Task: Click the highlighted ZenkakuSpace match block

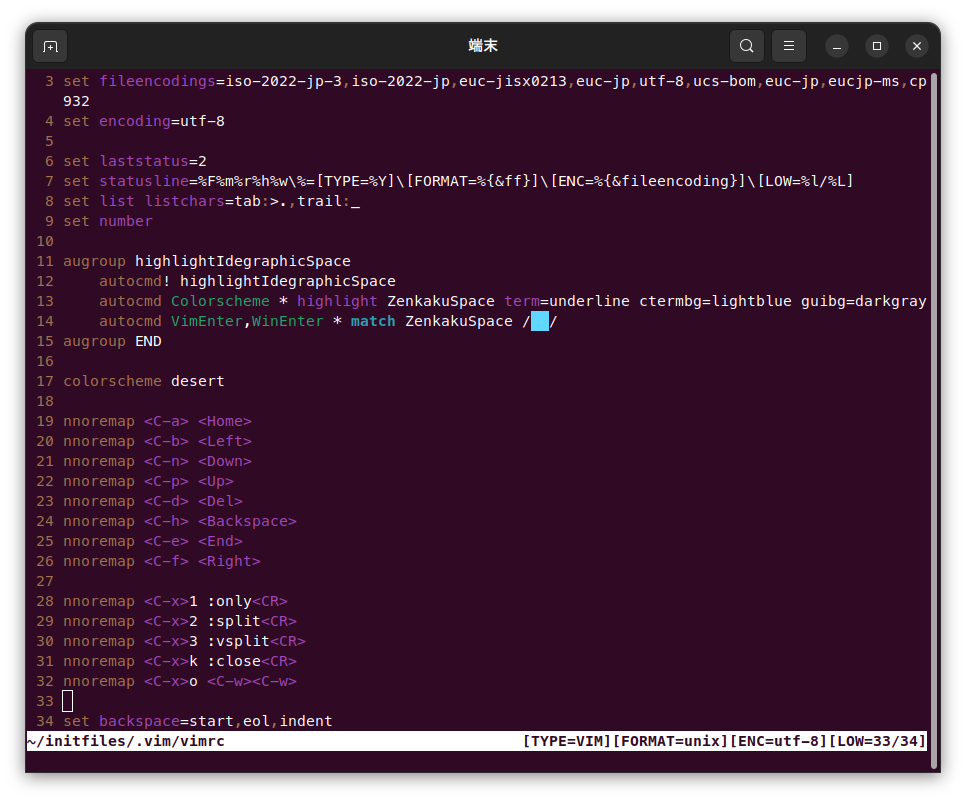Action: (540, 321)
